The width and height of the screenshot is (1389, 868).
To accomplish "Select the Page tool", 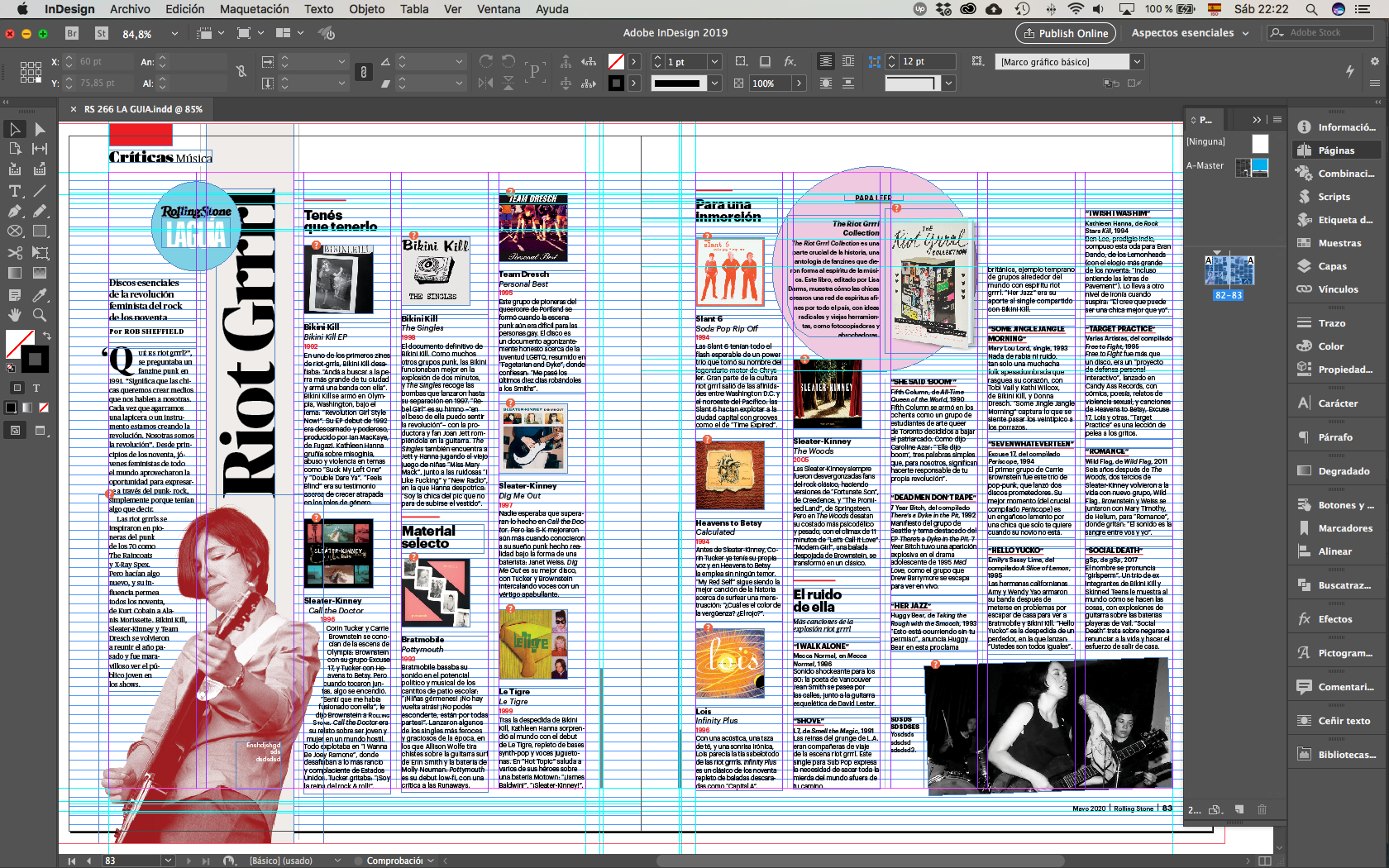I will tap(15, 149).
